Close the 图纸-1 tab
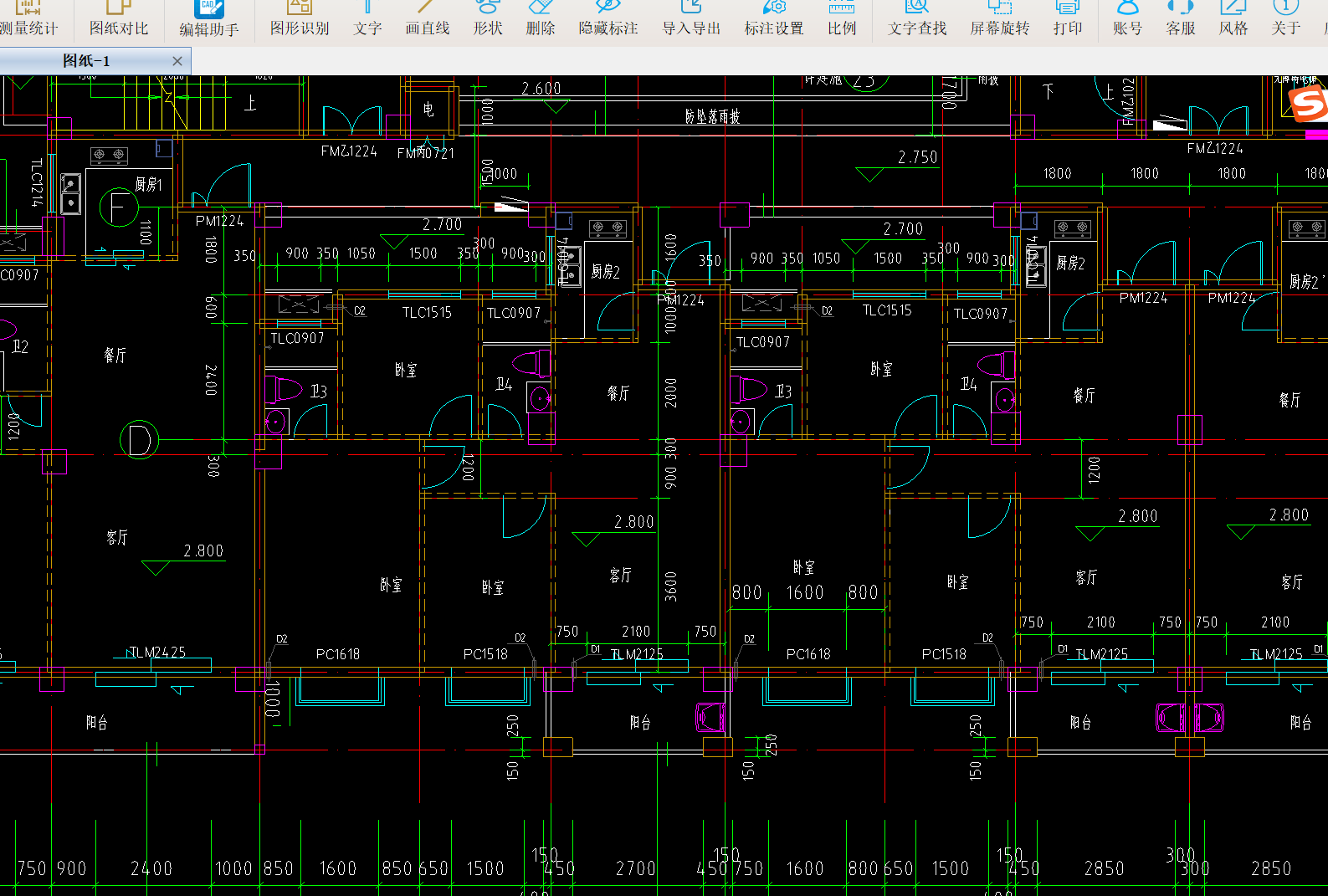 coord(177,61)
